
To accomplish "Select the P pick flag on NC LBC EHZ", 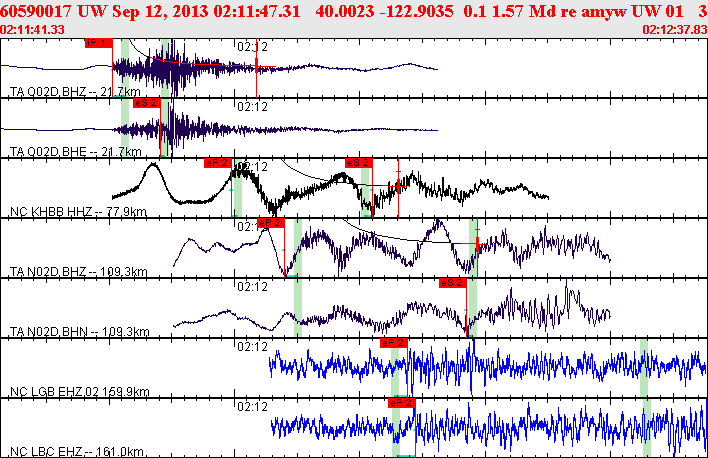I will 401,402.
